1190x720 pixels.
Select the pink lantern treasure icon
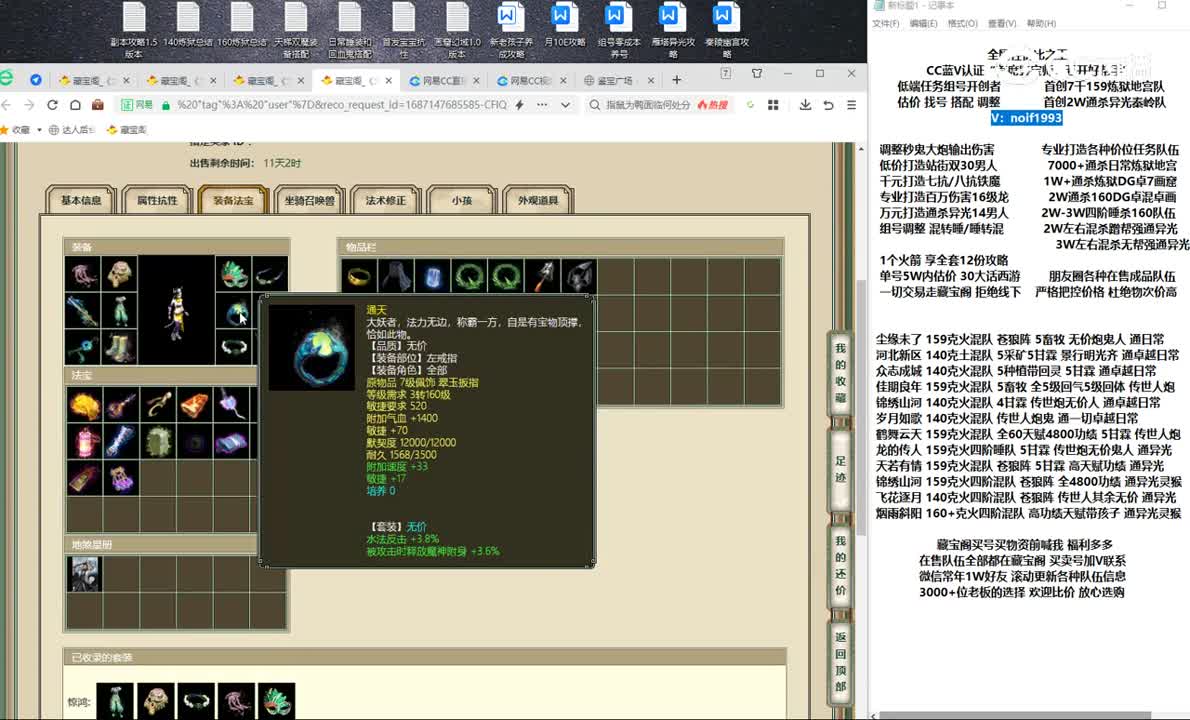click(x=84, y=442)
